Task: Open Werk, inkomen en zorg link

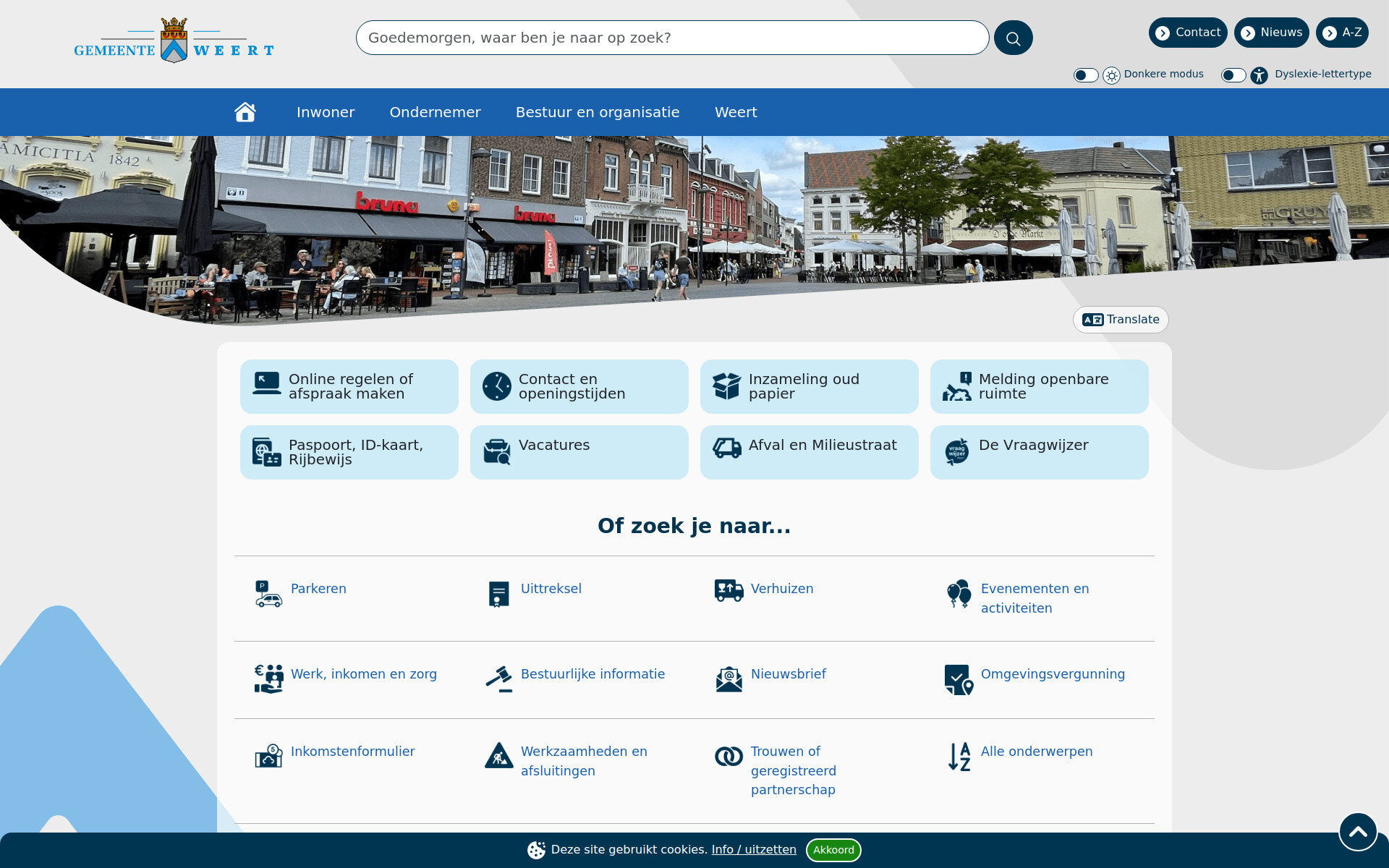Action: point(364,674)
